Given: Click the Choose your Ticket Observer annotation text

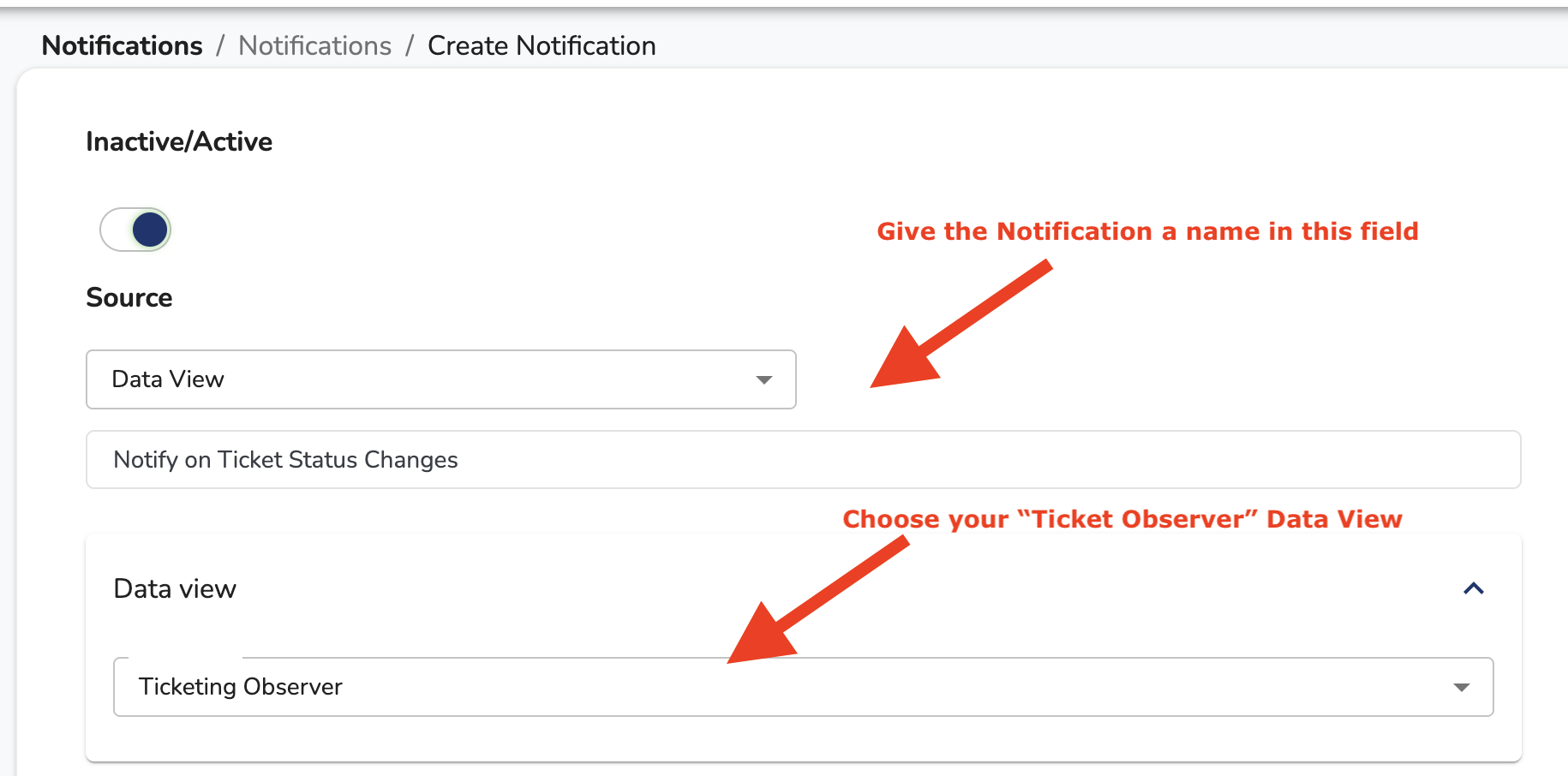Looking at the screenshot, I should [x=1122, y=519].
